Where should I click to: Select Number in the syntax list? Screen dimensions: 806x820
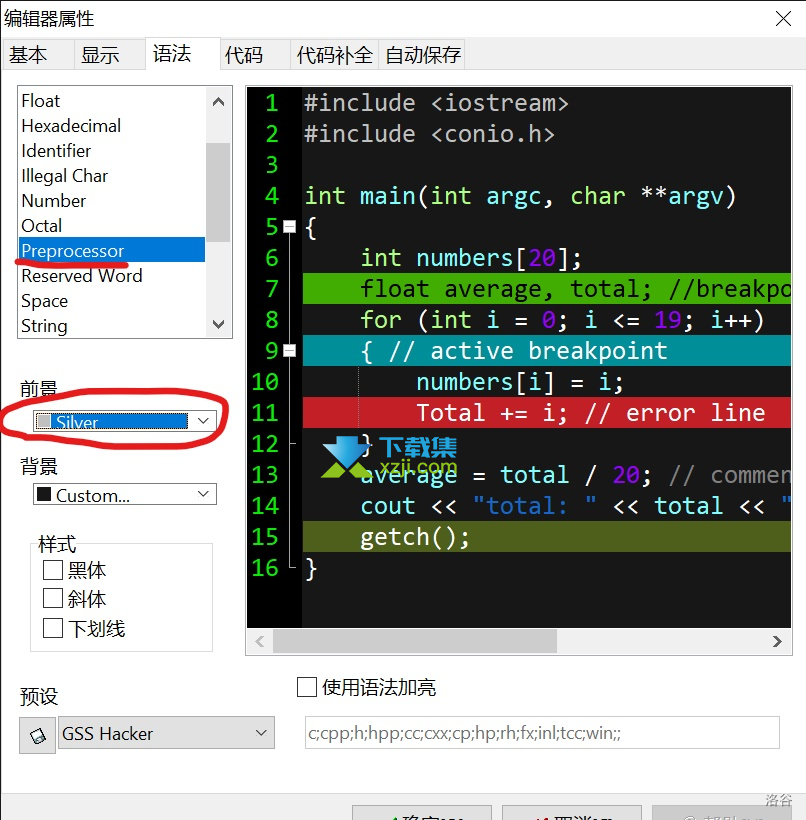pyautogui.click(x=112, y=201)
